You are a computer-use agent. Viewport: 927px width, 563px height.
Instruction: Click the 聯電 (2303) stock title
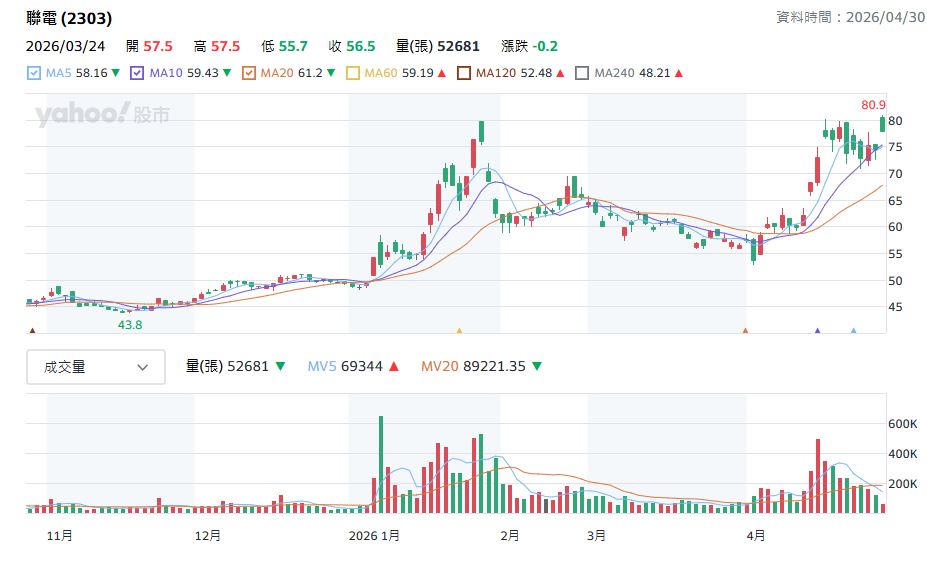(x=69, y=18)
